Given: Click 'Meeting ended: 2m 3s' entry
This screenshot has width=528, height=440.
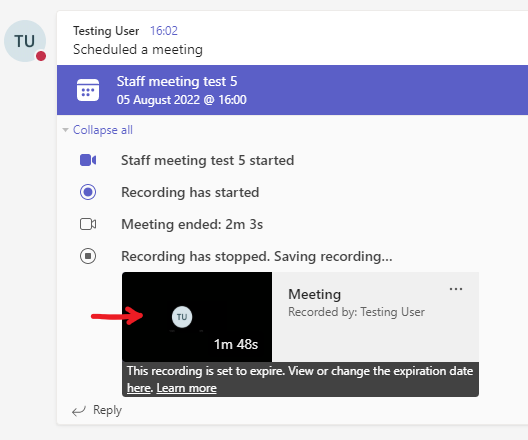Looking at the screenshot, I should click(192, 224).
